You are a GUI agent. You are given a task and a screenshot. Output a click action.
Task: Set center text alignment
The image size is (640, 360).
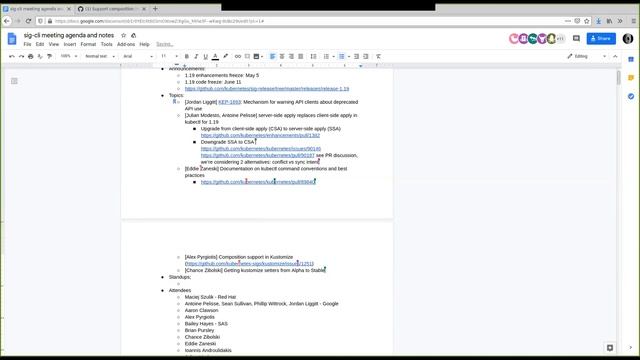282,56
